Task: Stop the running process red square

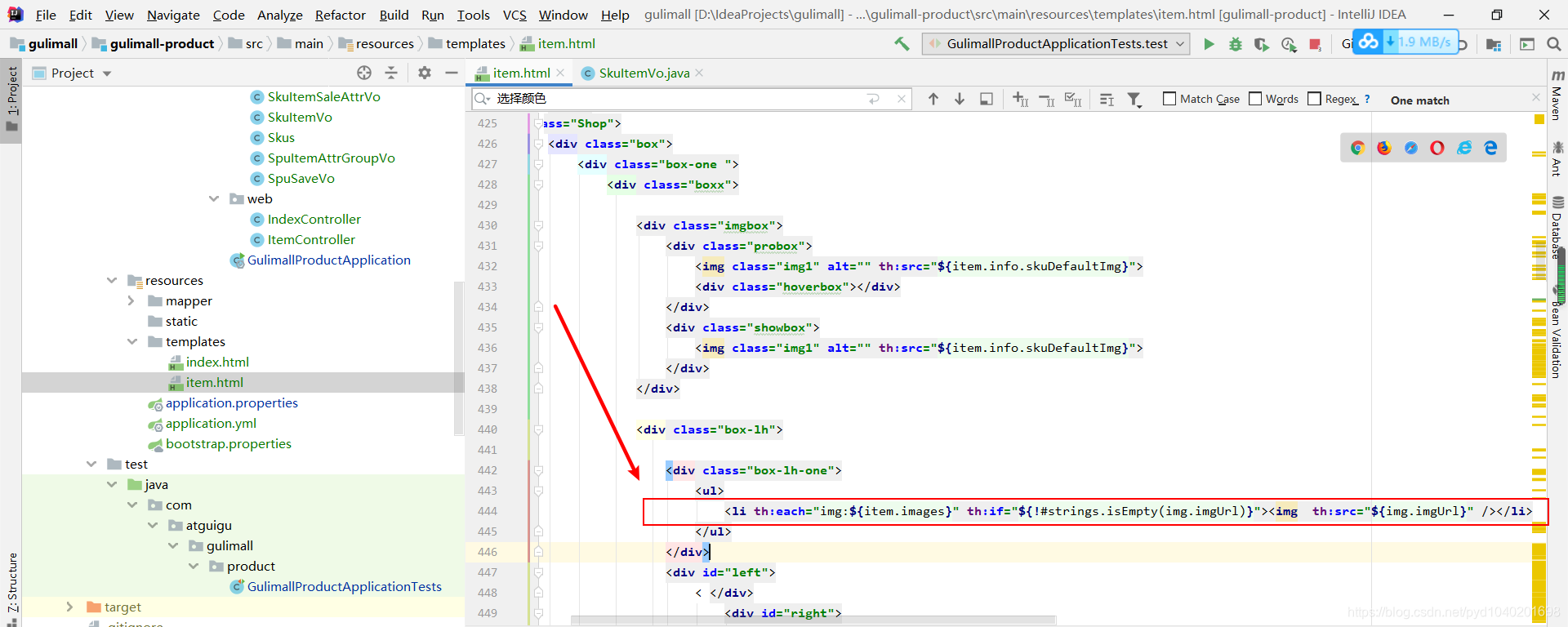Action: [1315, 44]
